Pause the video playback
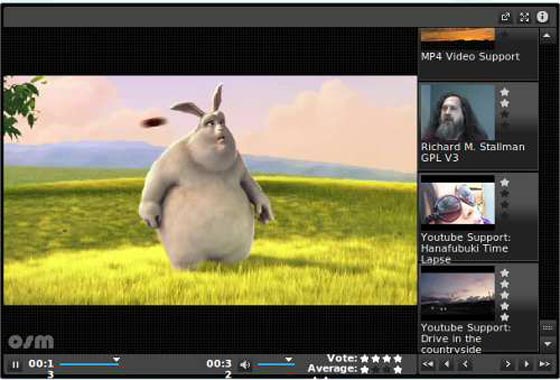This screenshot has width=560, height=380. click(x=15, y=365)
